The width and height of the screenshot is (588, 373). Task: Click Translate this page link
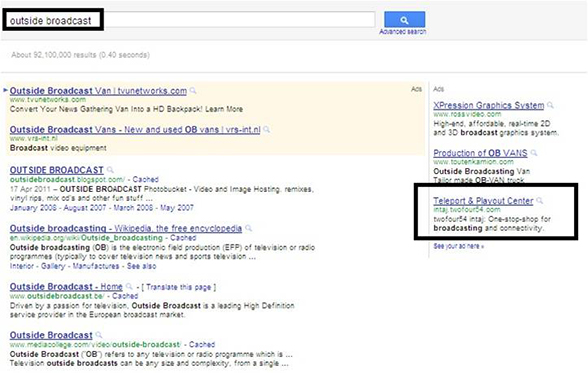point(178,288)
